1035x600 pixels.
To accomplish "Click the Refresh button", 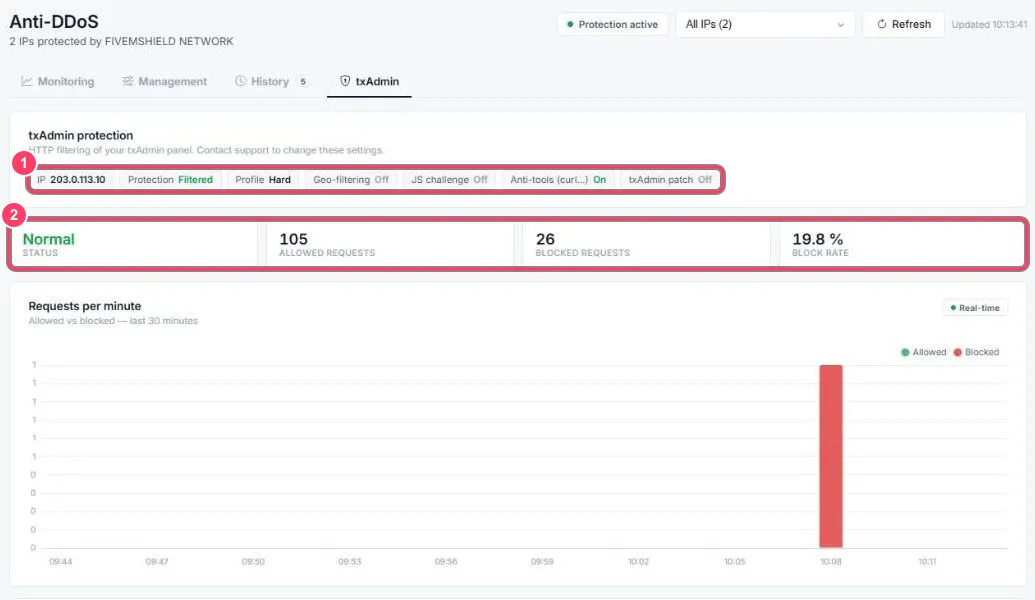I will 903,24.
